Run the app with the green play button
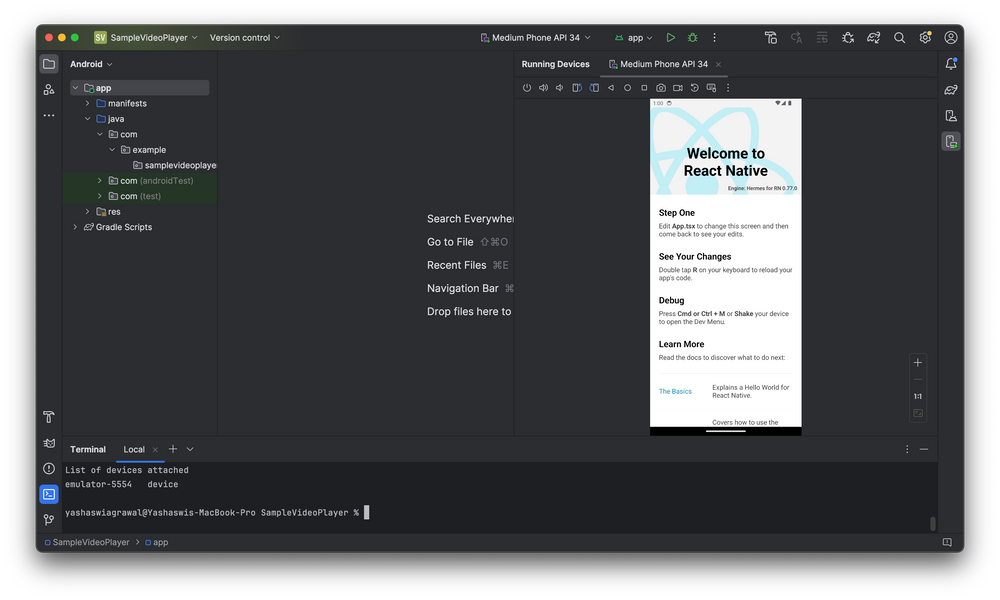 tap(671, 37)
